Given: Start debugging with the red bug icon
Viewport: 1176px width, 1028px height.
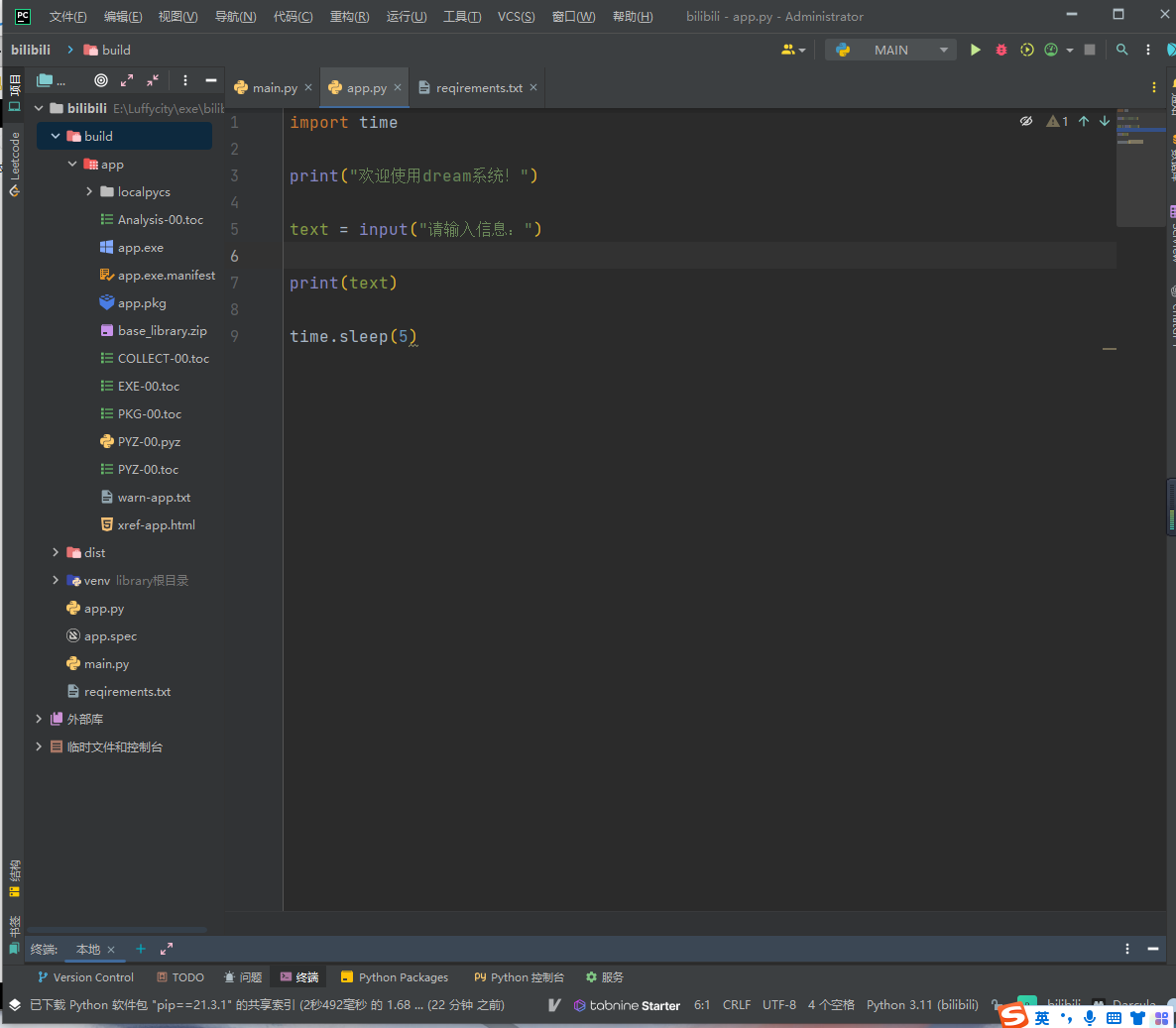Looking at the screenshot, I should [1001, 50].
